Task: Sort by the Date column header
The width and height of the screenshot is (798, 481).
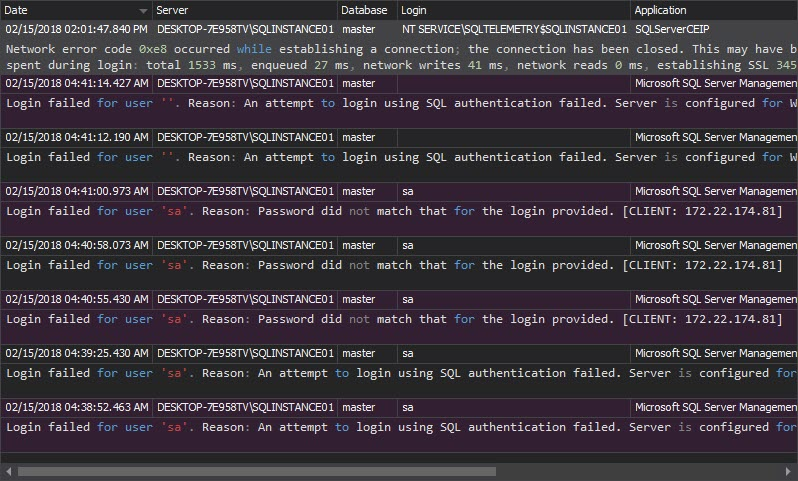Action: (x=75, y=10)
